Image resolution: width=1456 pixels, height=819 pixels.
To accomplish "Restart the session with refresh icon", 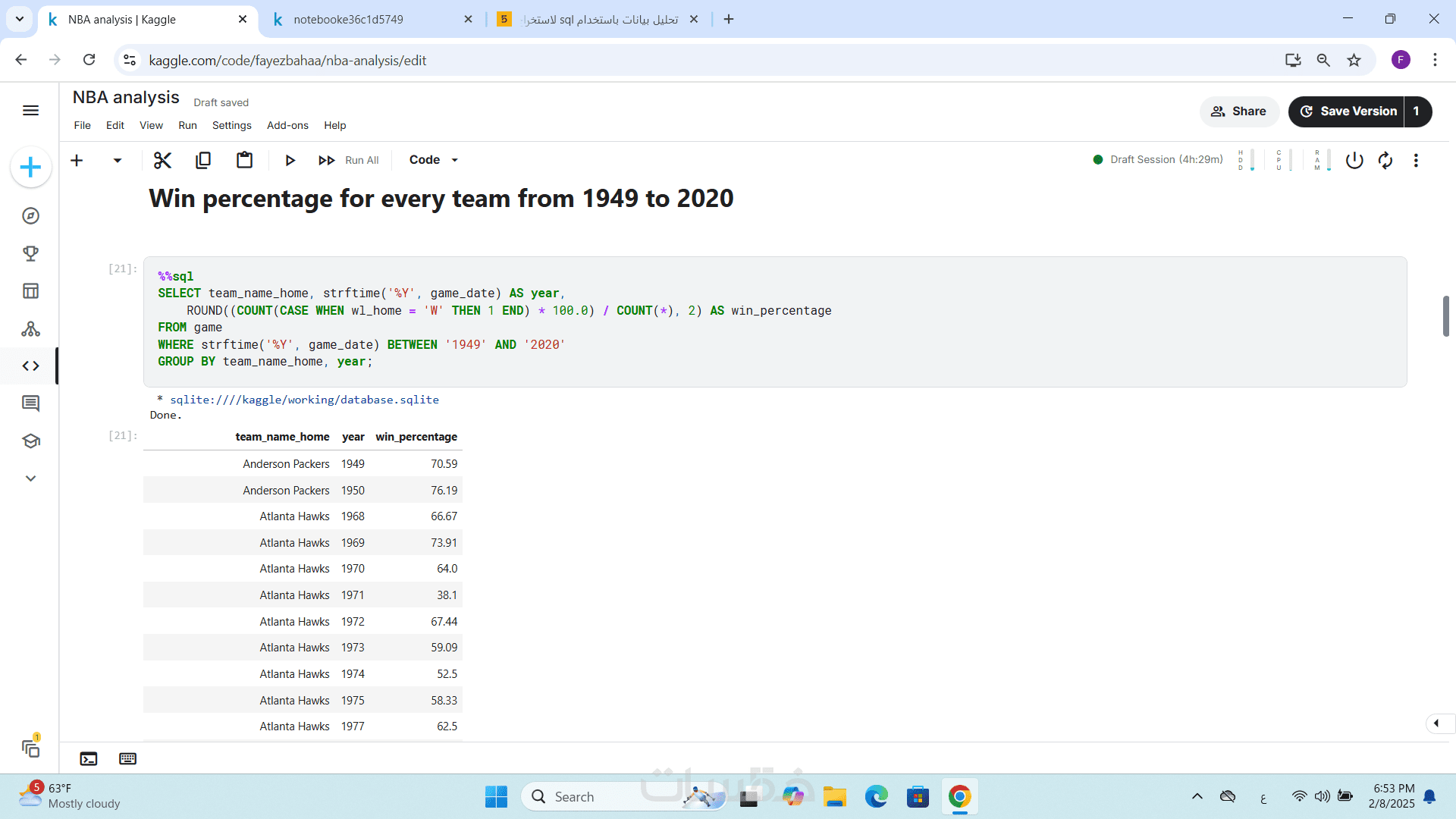I will click(1385, 160).
